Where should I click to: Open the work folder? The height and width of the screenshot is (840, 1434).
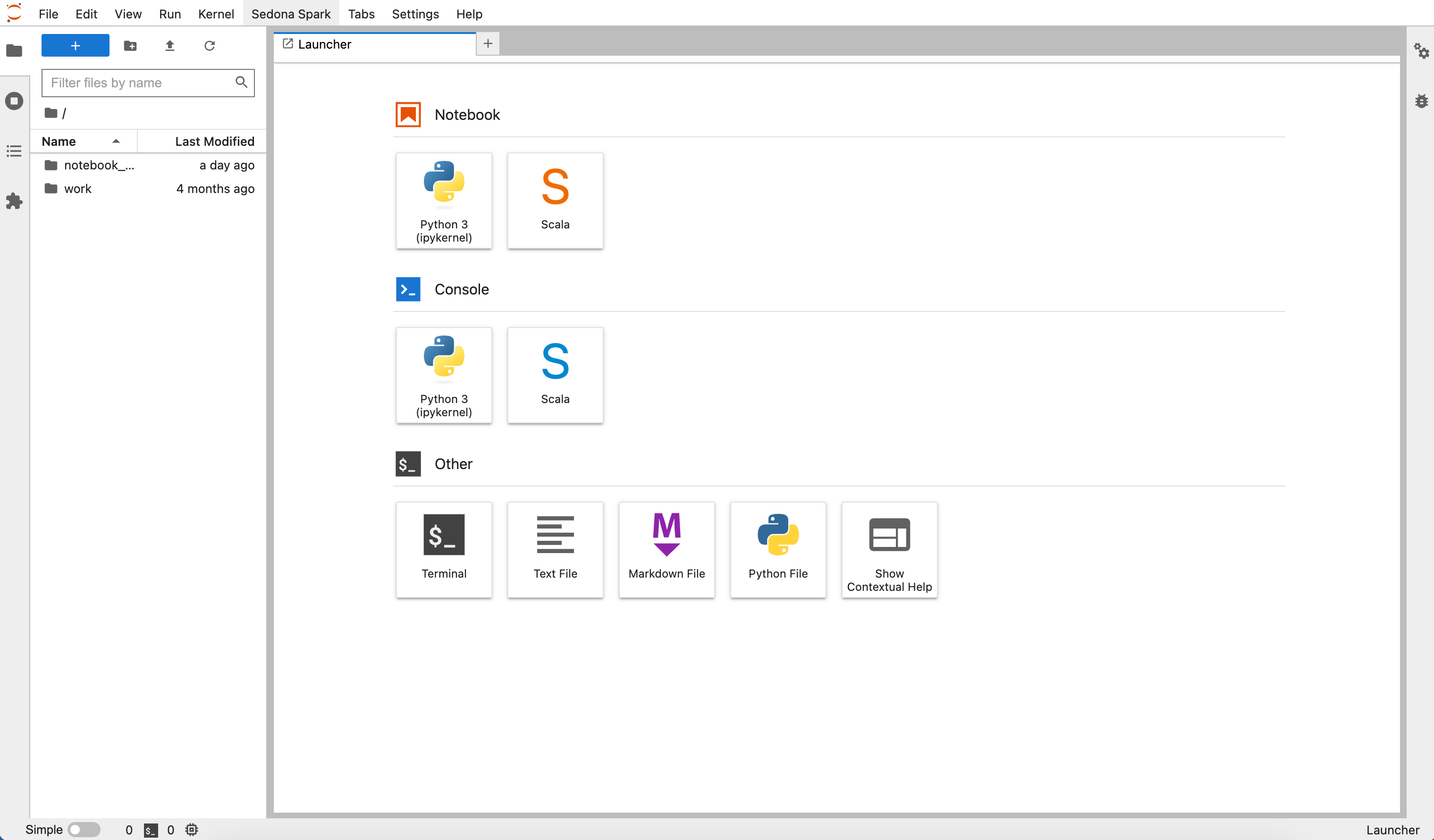(x=77, y=188)
